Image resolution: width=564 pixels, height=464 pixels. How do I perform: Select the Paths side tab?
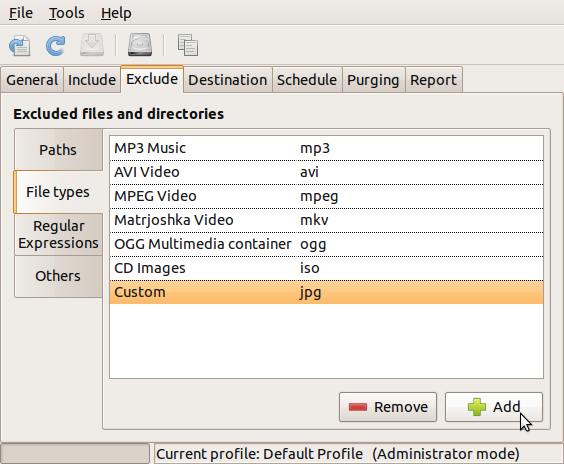point(58,150)
